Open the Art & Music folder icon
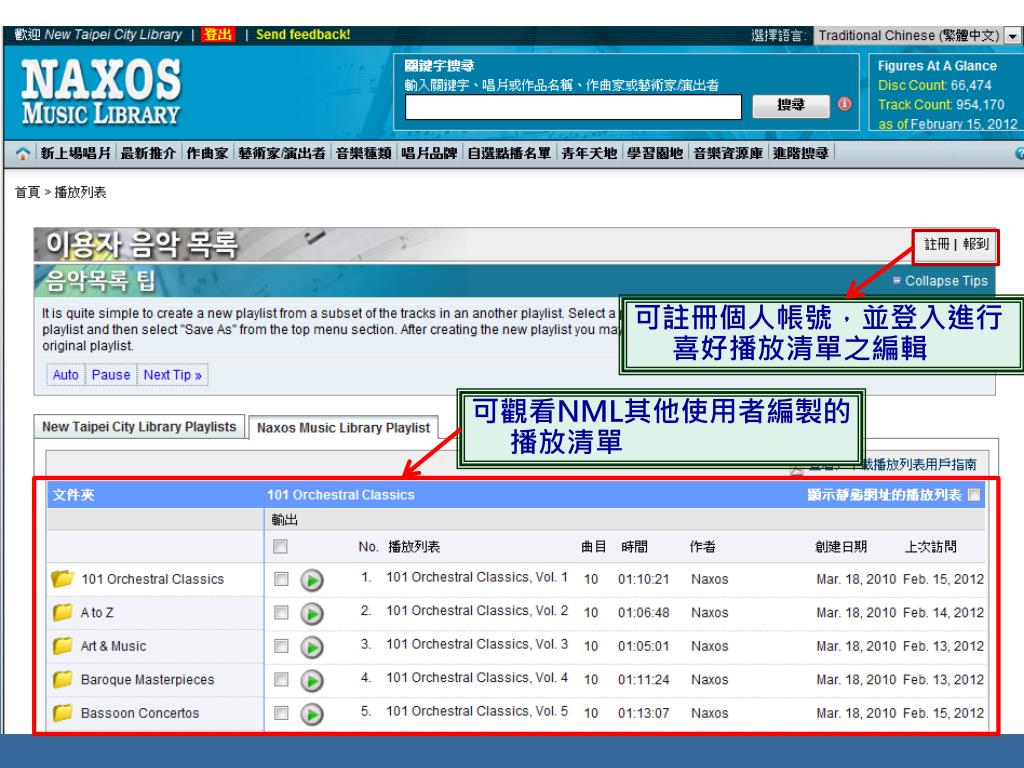Viewport: 1024px width, 768px height. [63, 646]
